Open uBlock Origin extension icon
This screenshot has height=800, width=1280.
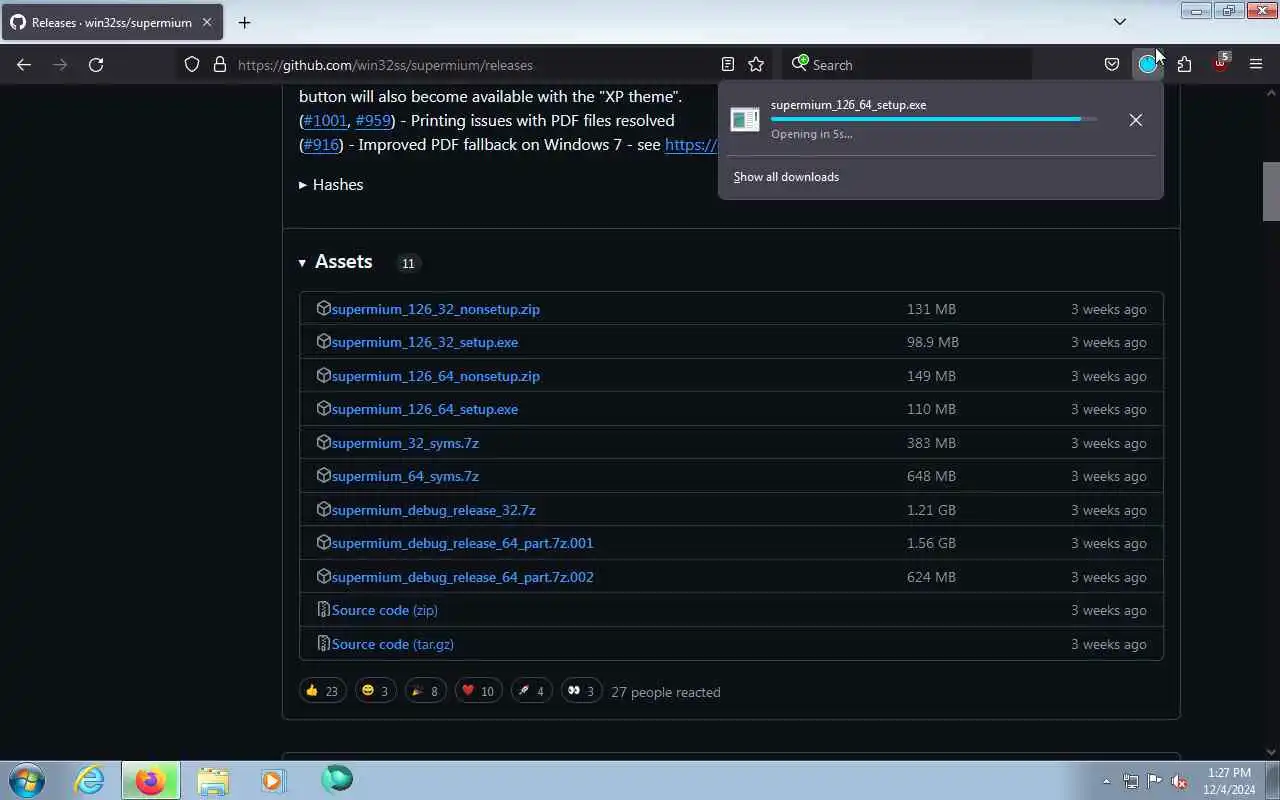click(x=1220, y=64)
